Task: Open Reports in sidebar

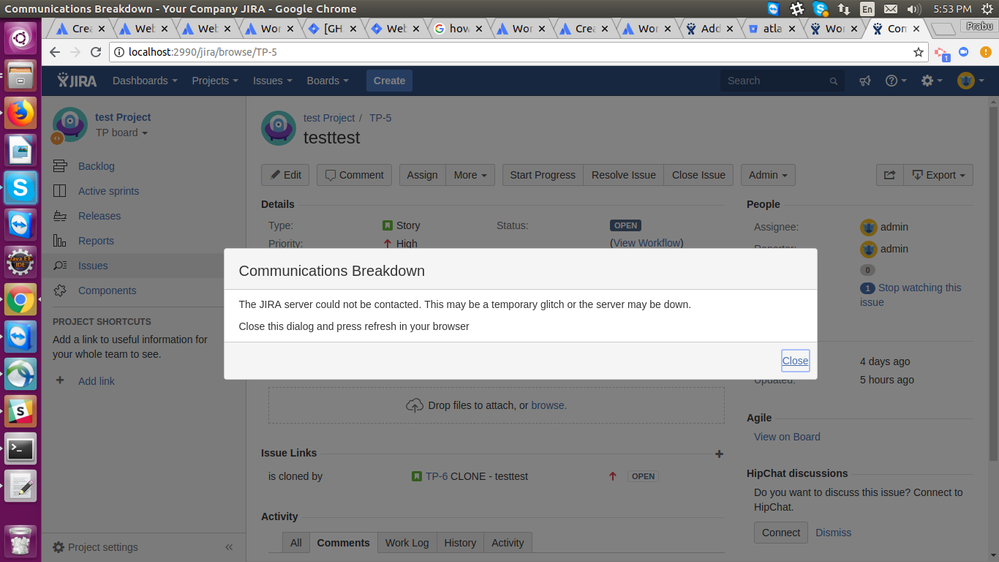Action: [x=96, y=241]
